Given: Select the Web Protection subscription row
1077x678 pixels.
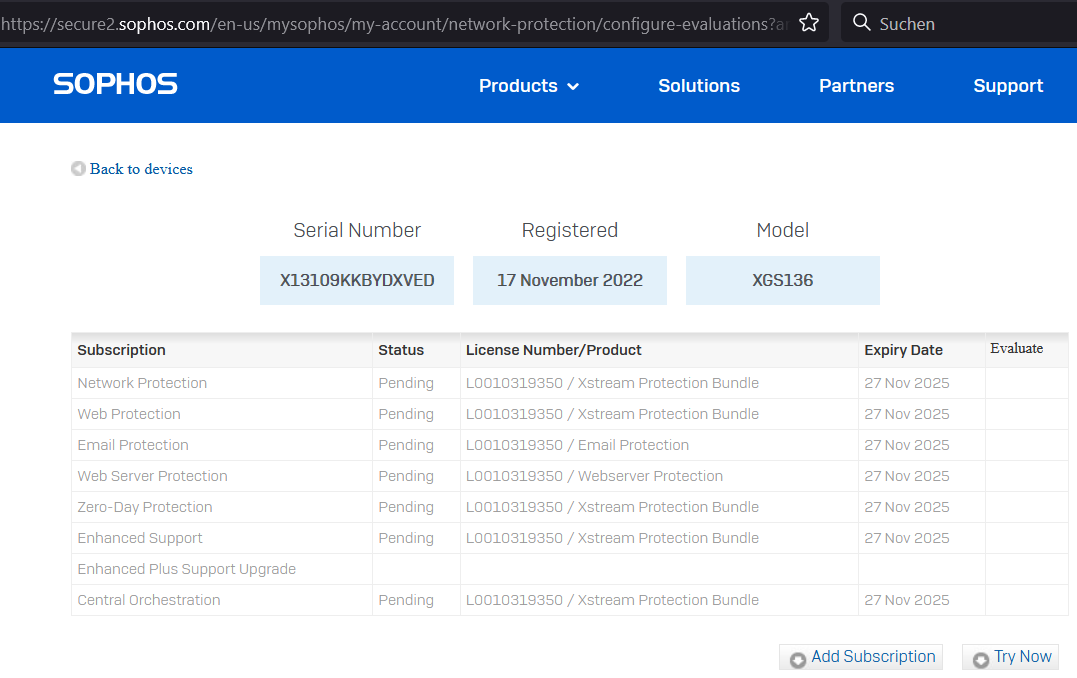Looking at the screenshot, I should [x=569, y=414].
